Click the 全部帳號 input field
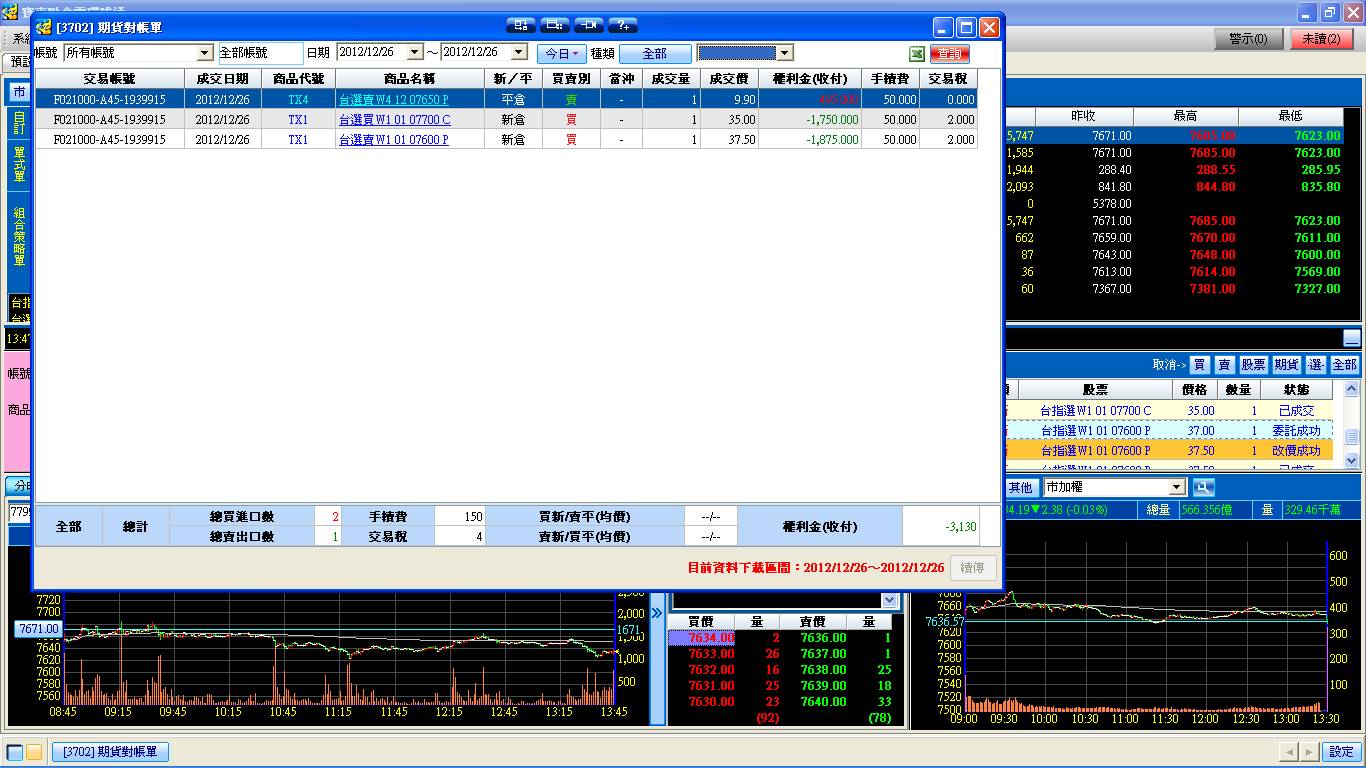The height and width of the screenshot is (768, 1366). pos(260,53)
